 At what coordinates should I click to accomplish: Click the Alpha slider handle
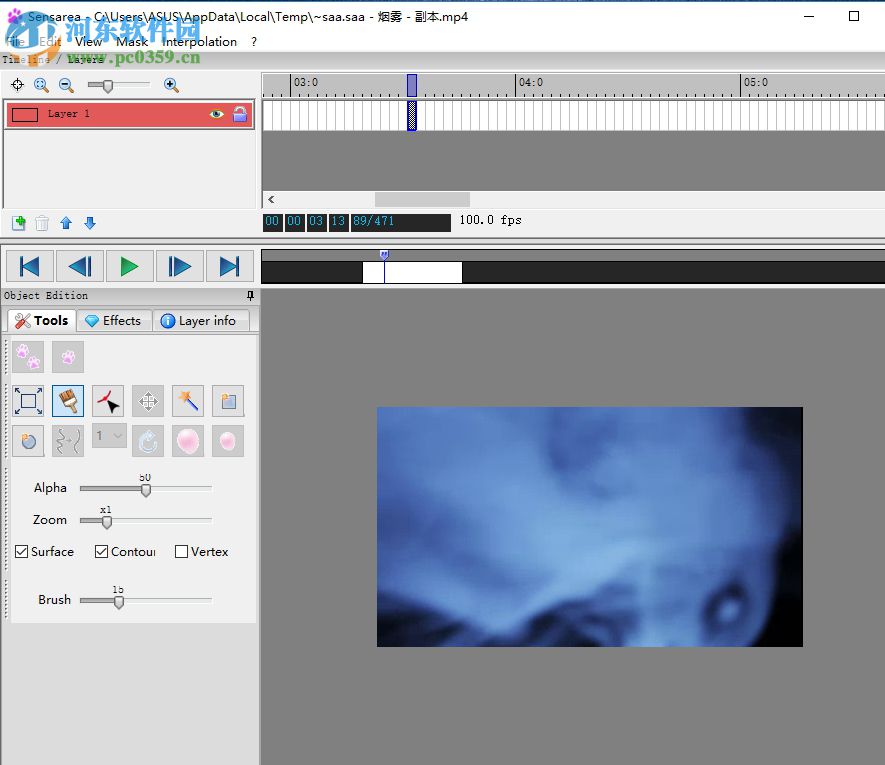[x=146, y=489]
